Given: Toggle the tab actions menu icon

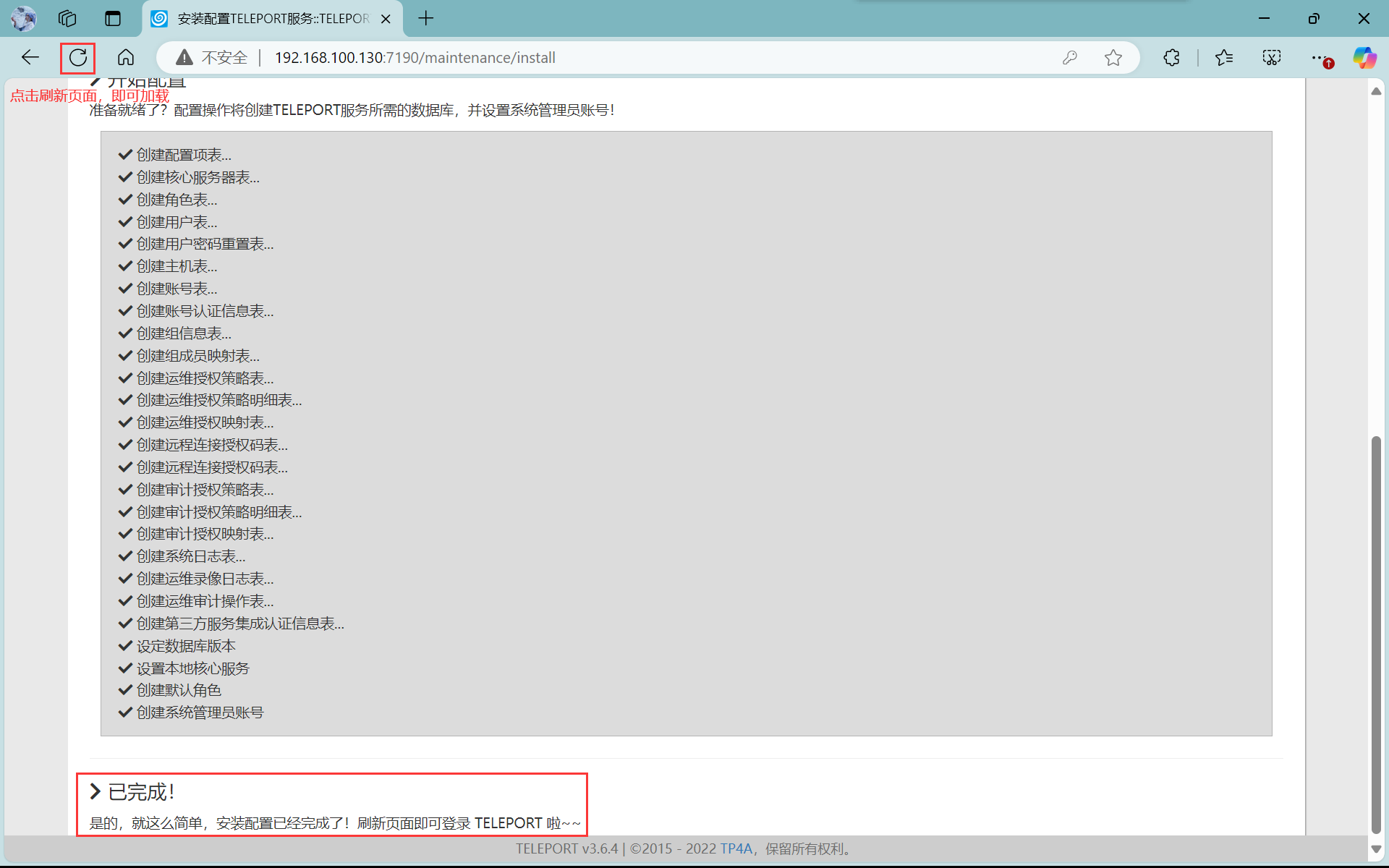Looking at the screenshot, I should pos(113,19).
